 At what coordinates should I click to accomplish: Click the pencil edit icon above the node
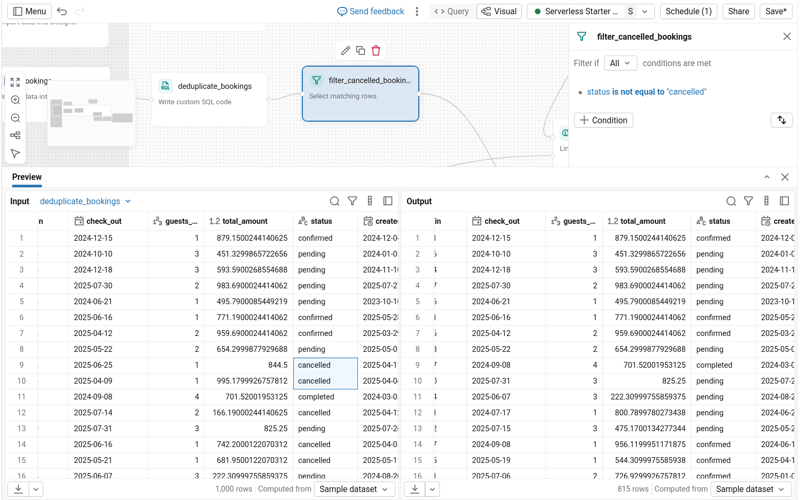point(345,51)
